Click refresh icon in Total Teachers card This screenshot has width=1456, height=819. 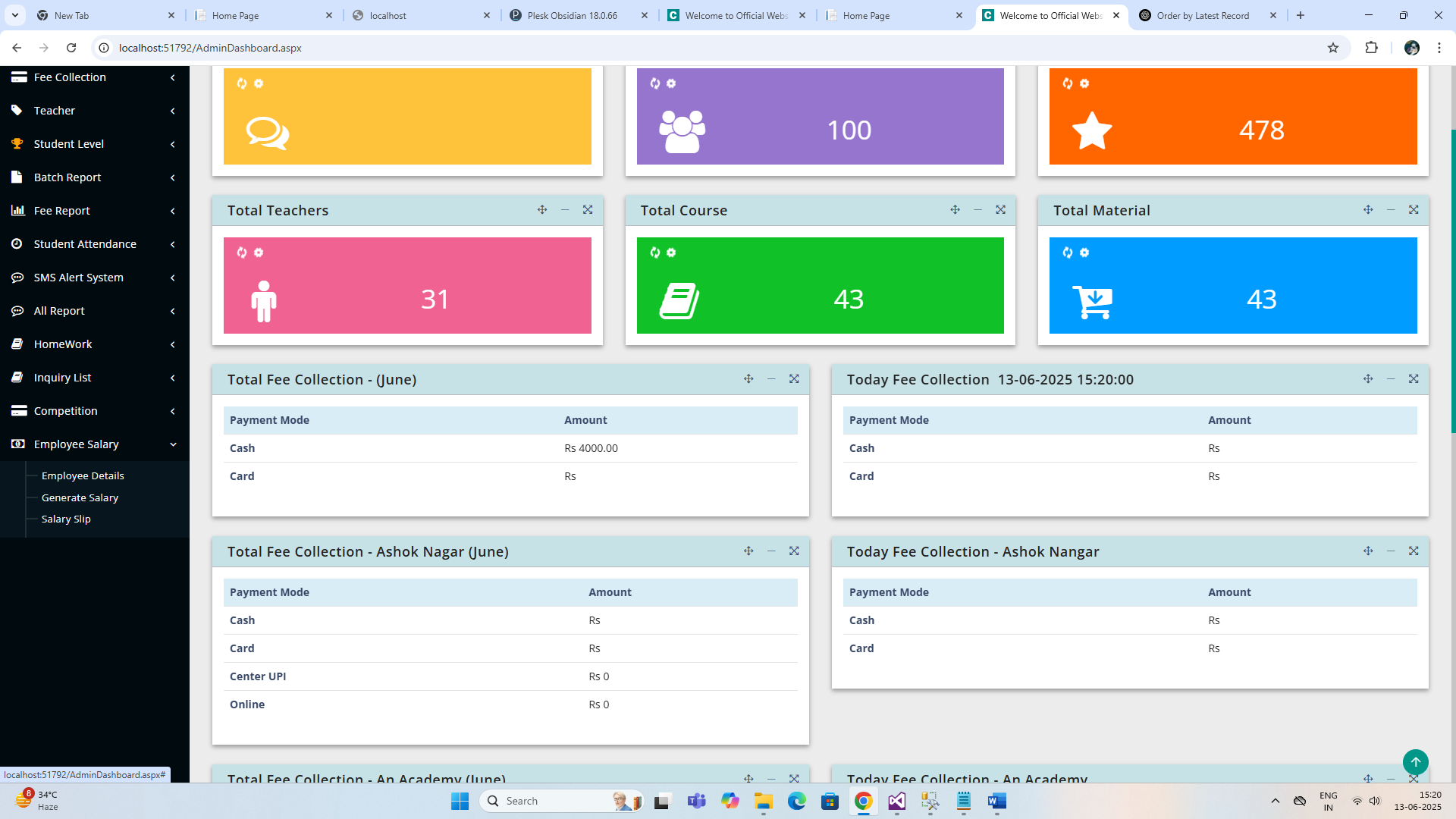pos(242,253)
